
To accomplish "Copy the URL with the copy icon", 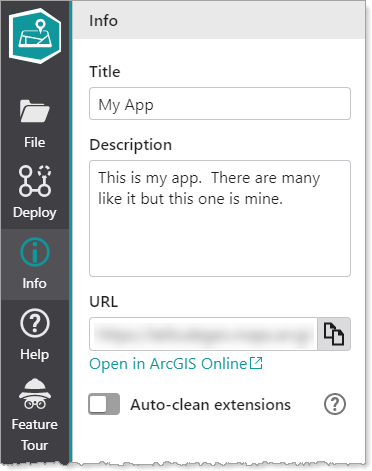I will point(334,334).
